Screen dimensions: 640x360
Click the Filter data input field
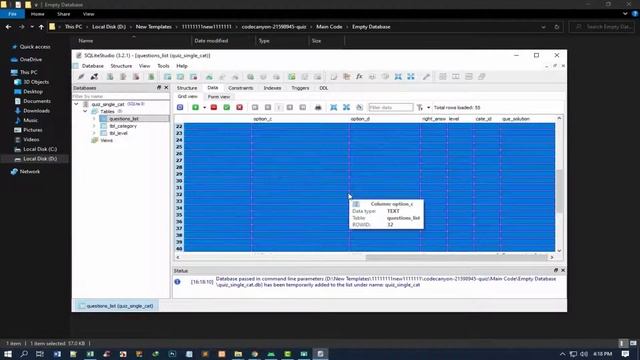pos(391,107)
